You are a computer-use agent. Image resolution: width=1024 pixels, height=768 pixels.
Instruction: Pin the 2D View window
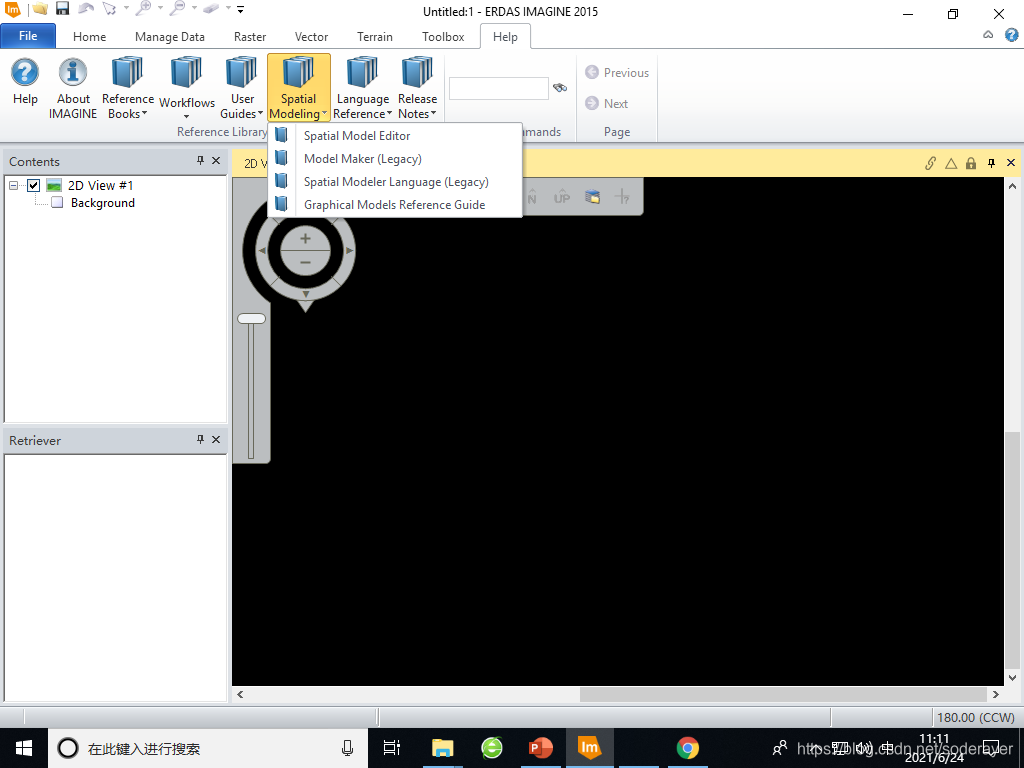[991, 163]
